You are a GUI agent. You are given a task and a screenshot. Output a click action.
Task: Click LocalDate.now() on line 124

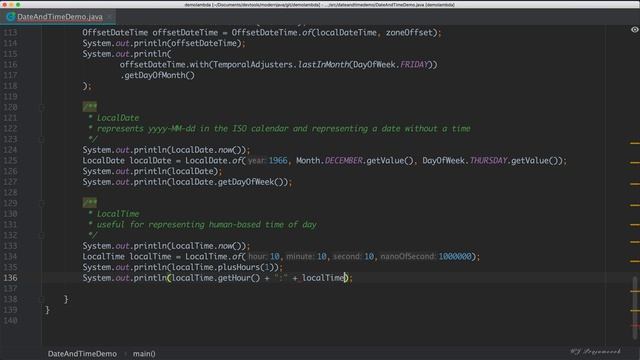coord(208,150)
